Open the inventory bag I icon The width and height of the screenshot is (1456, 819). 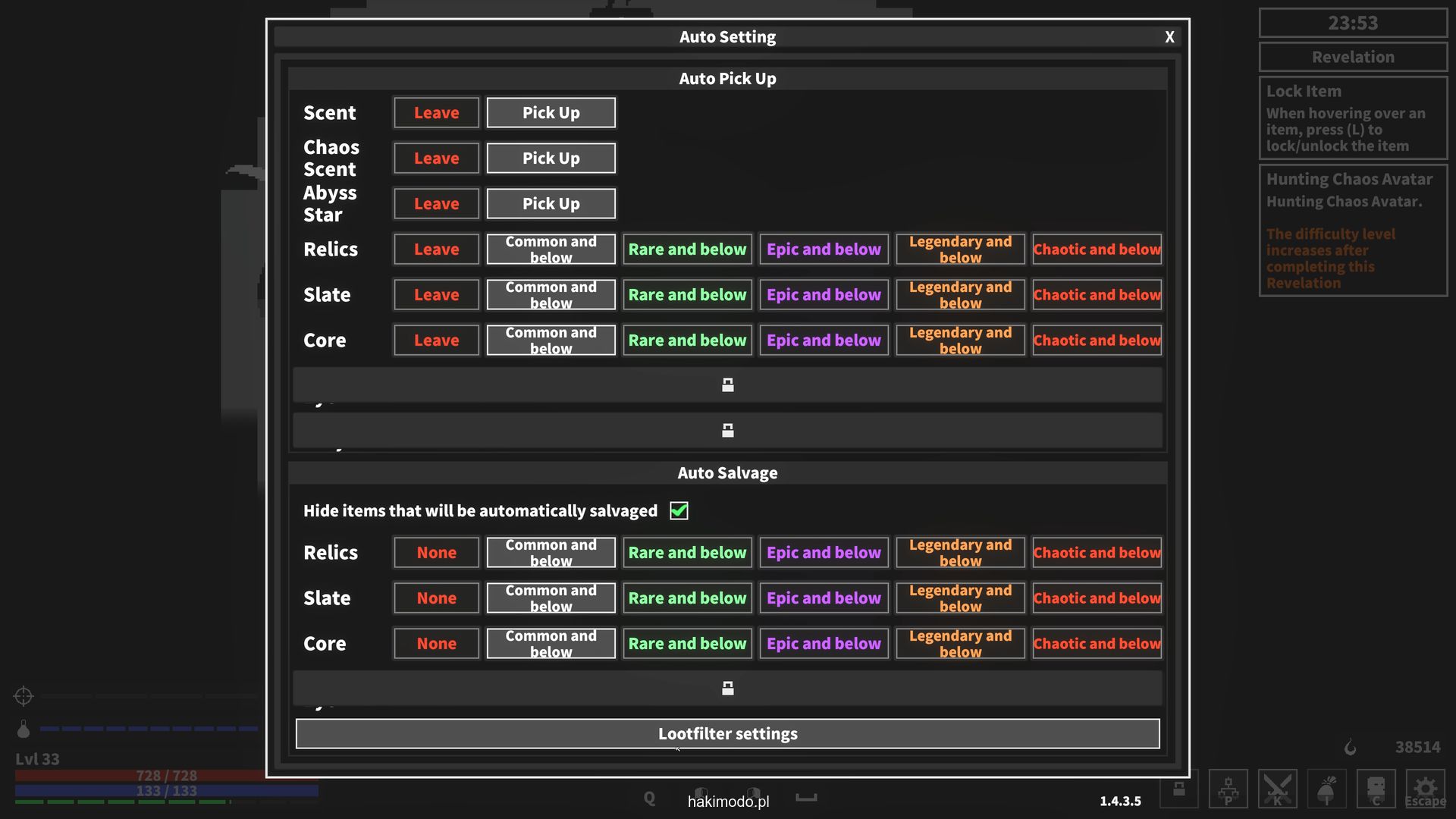pyautogui.click(x=1326, y=789)
